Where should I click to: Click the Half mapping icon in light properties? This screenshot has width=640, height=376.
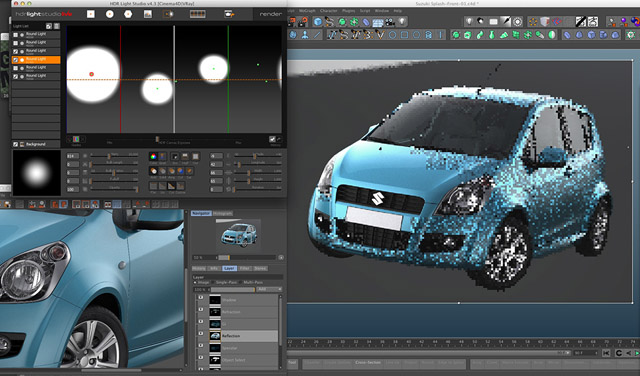pos(185,156)
